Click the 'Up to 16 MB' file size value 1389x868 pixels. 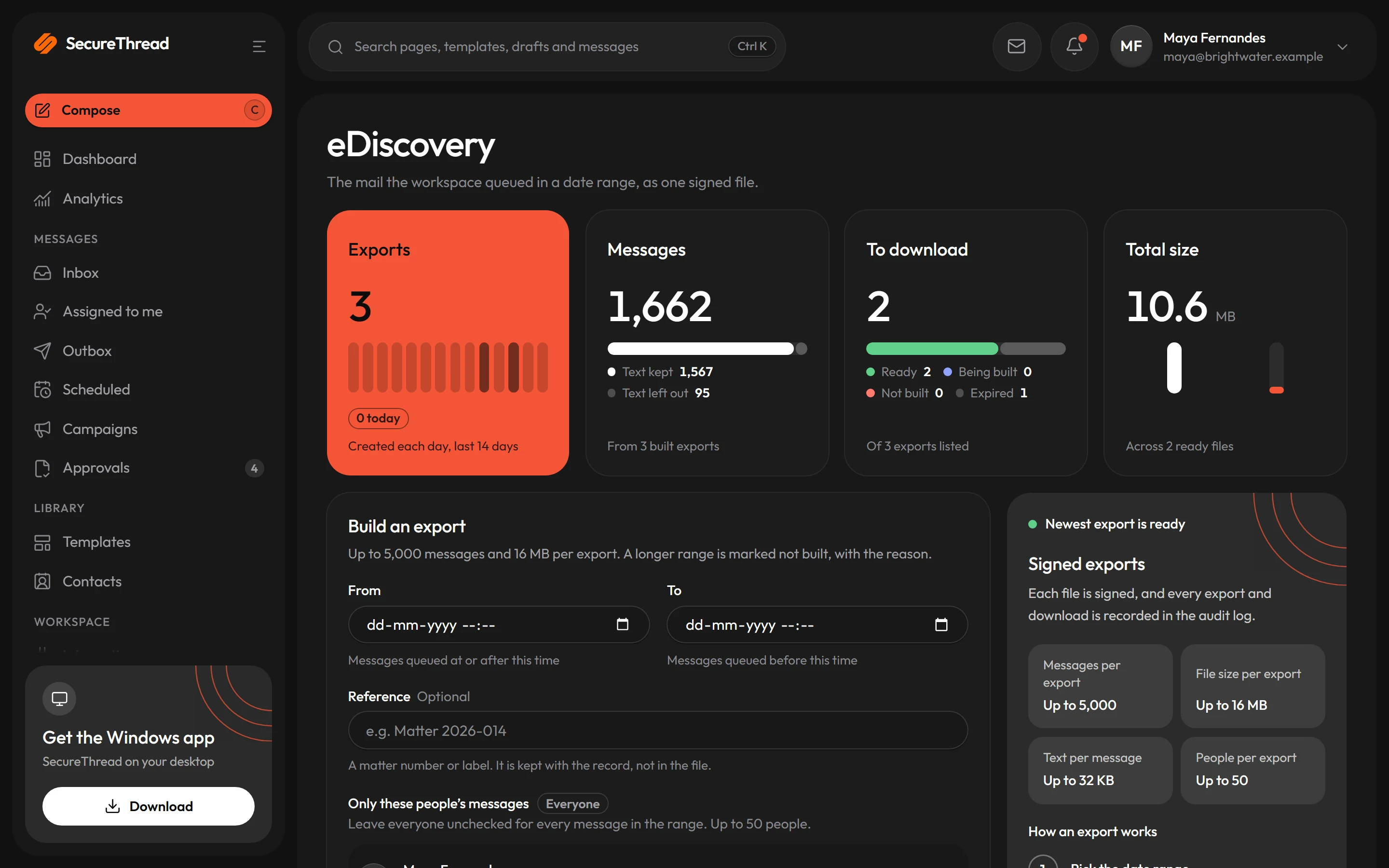pyautogui.click(x=1231, y=705)
